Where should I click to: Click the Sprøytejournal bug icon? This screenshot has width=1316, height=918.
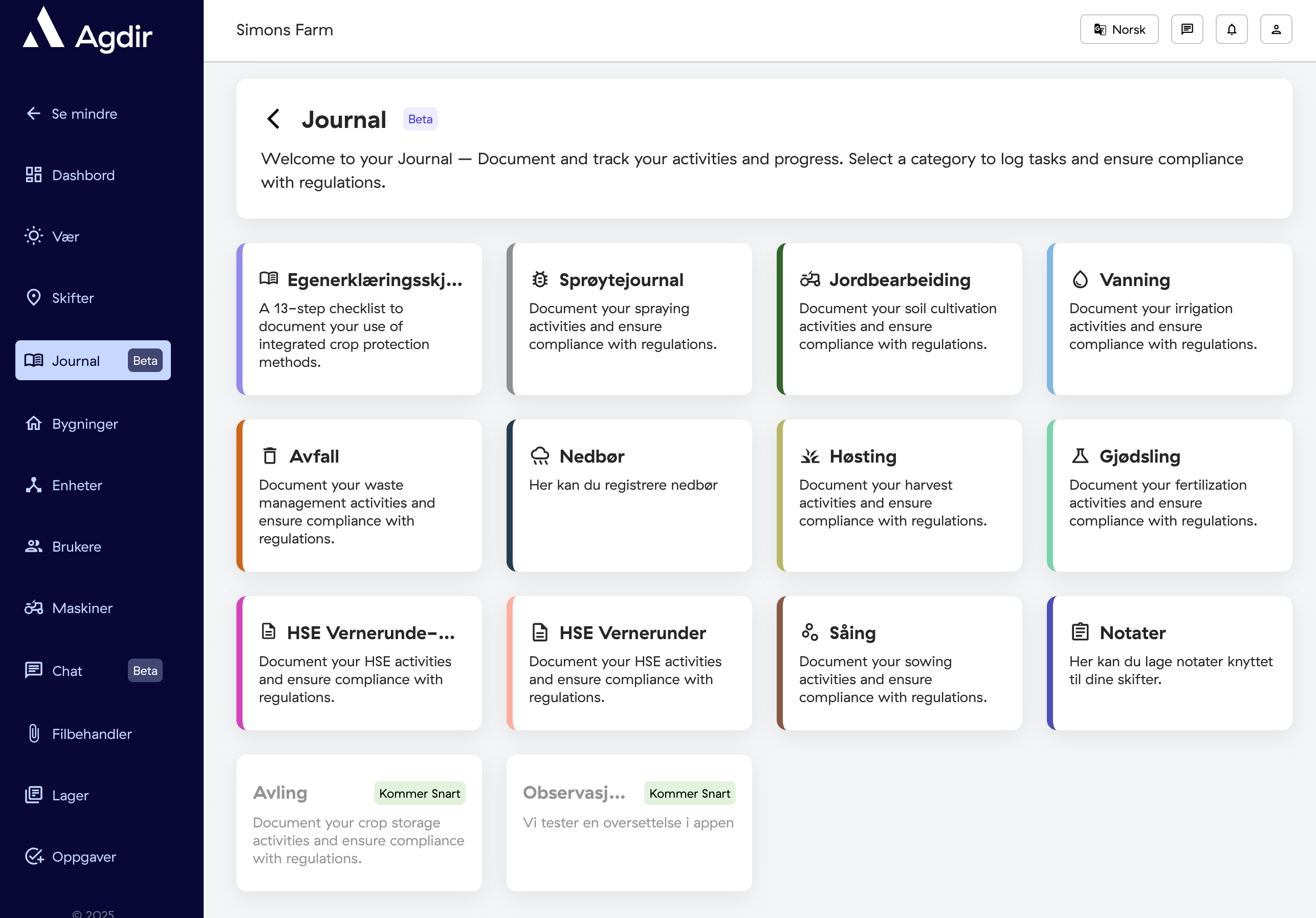(539, 279)
